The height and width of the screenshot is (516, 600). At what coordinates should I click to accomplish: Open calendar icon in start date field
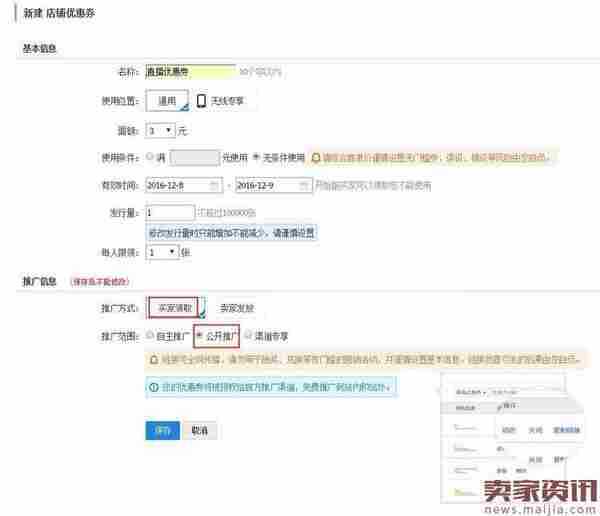214,186
